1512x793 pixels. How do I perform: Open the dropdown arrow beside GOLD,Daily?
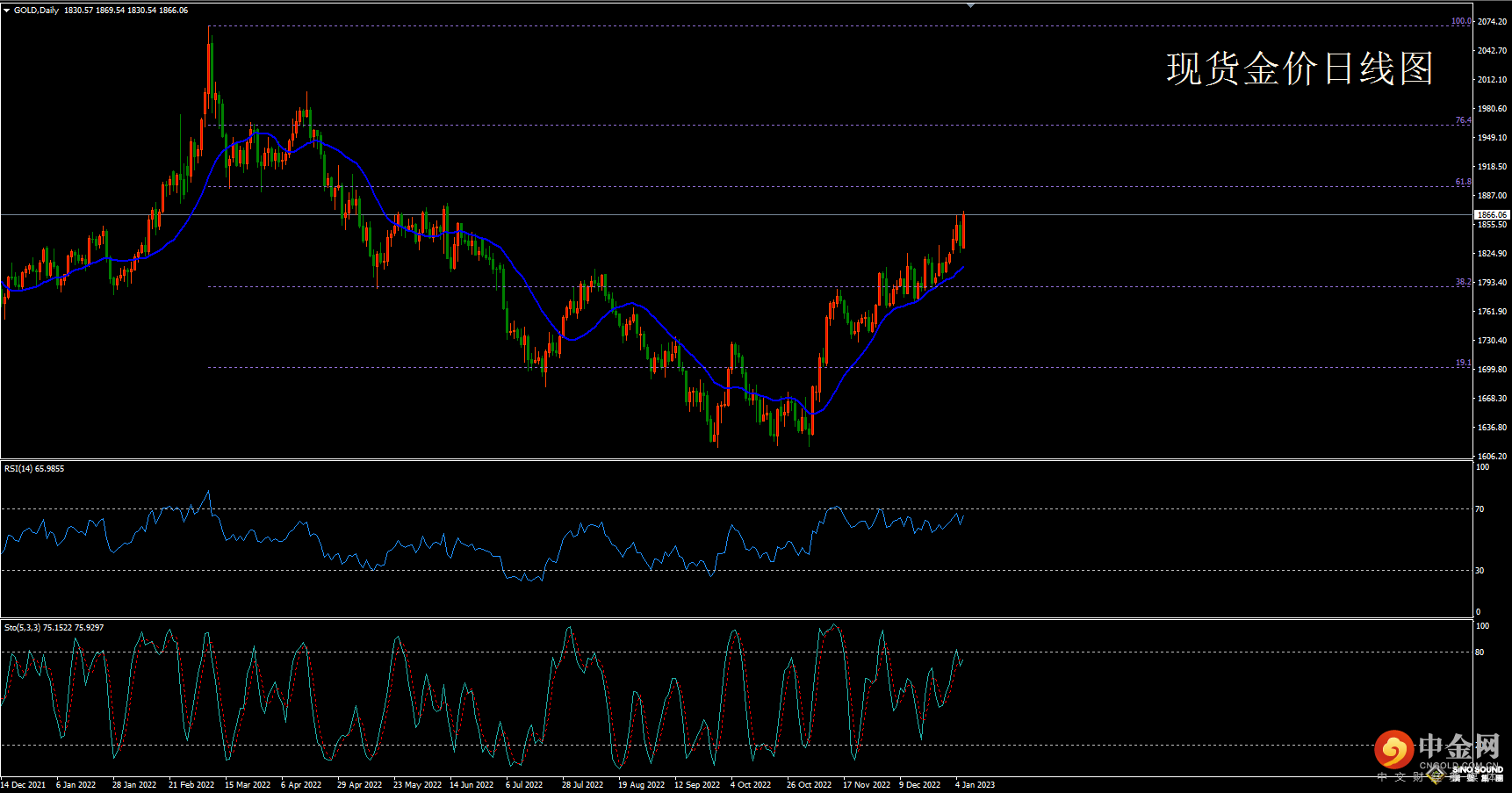click(7, 11)
